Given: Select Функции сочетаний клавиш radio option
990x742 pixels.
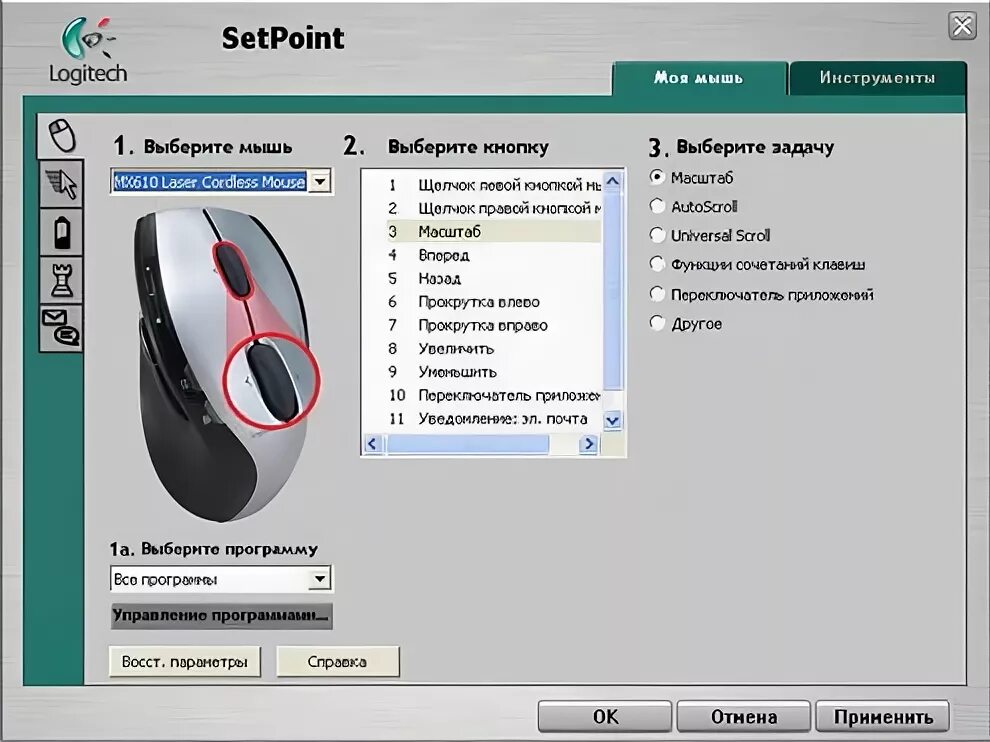Looking at the screenshot, I should 657,265.
